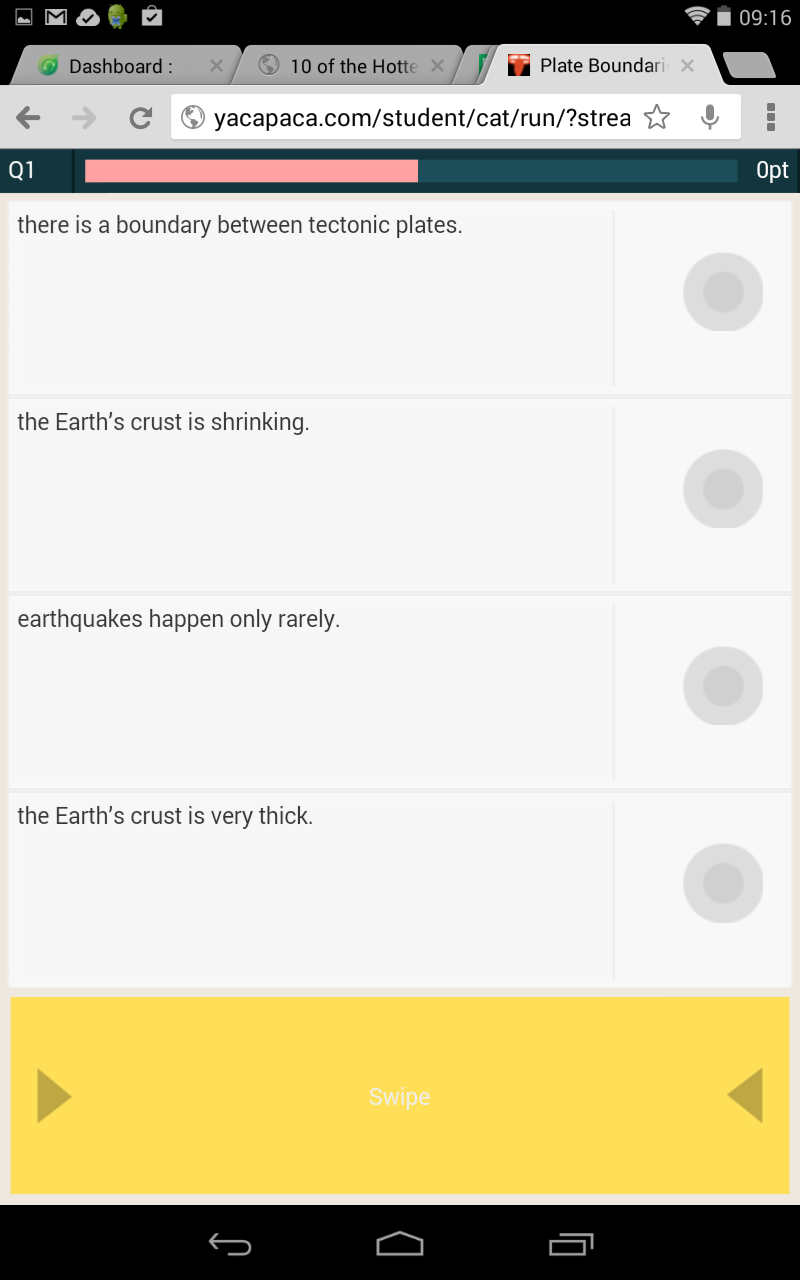Screen dimensions: 800x1280
Task: Open the Chrome three-dot menu
Action: [x=770, y=118]
